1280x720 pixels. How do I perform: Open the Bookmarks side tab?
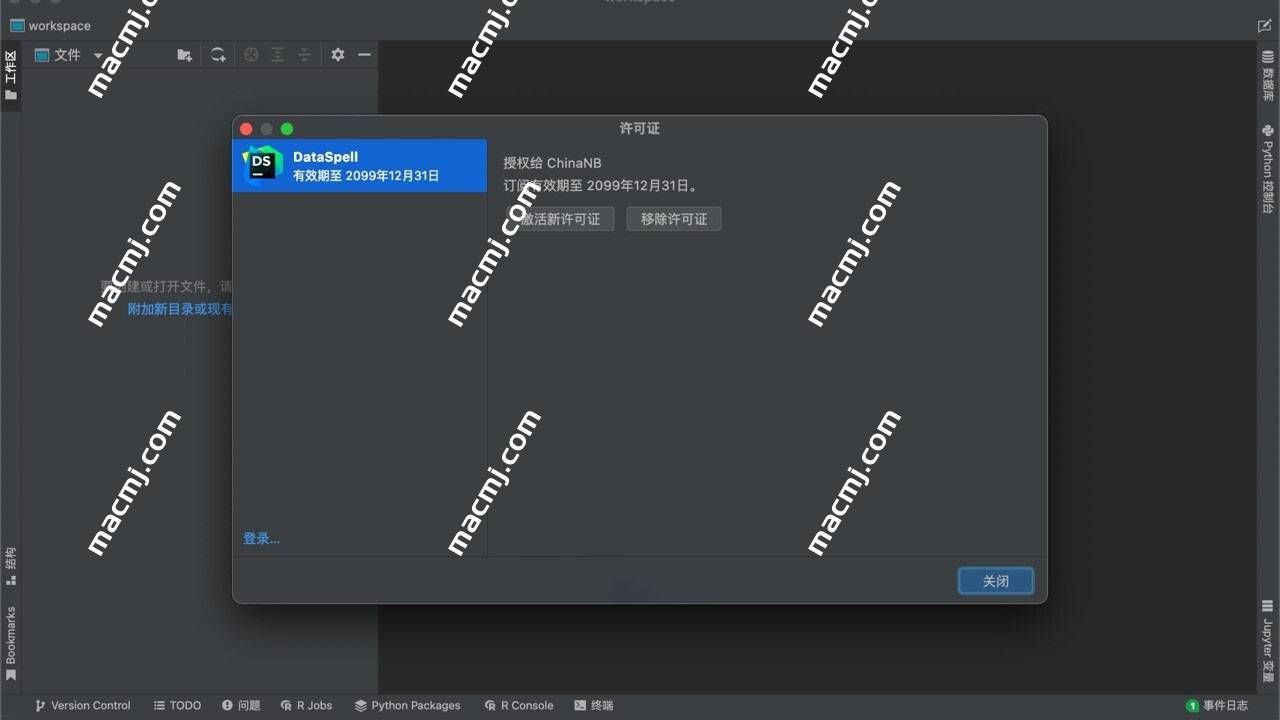[11, 644]
